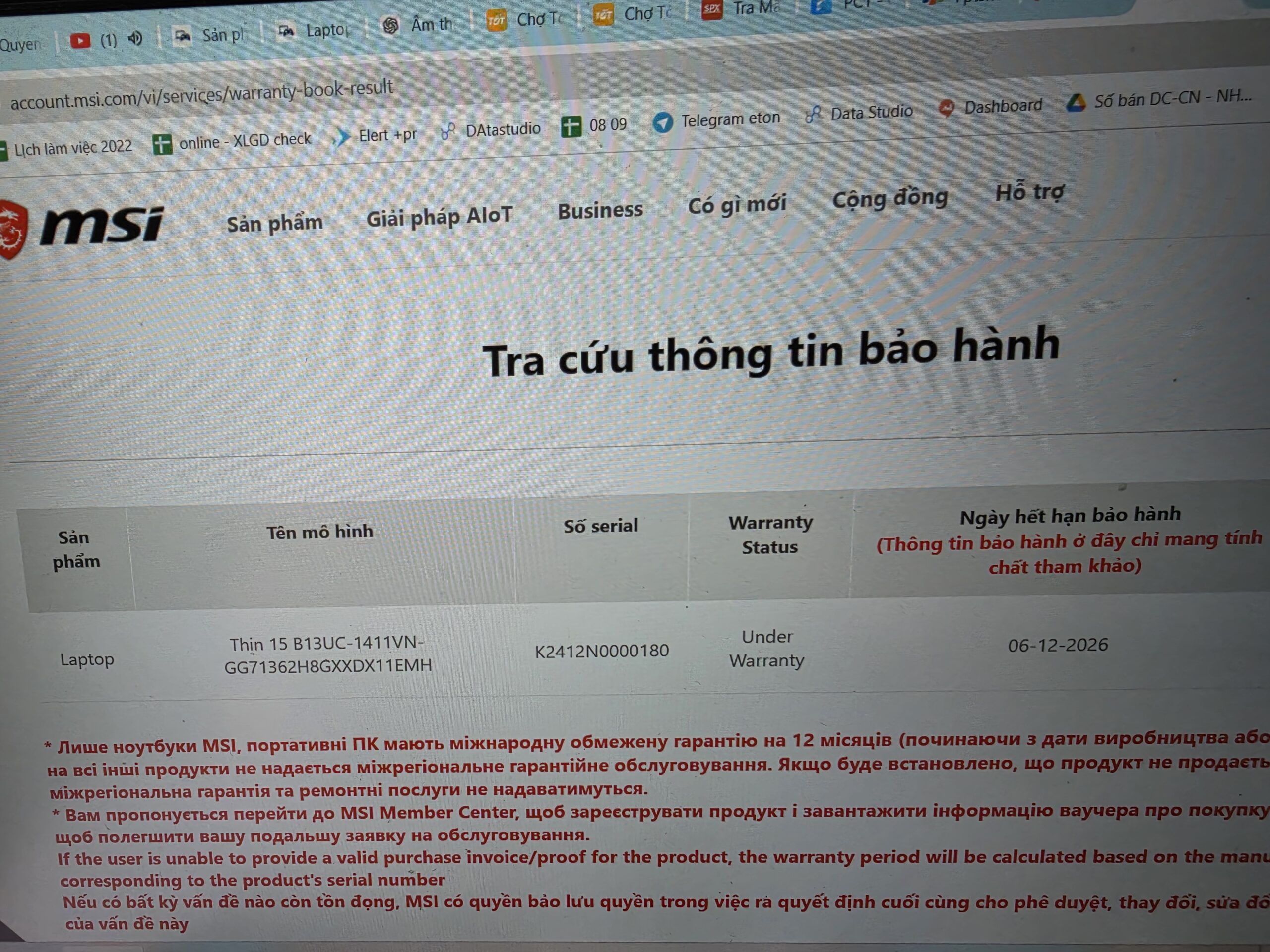Click the Vietnamese note "Nếu có bất kỳ vấn đề"

point(666,913)
